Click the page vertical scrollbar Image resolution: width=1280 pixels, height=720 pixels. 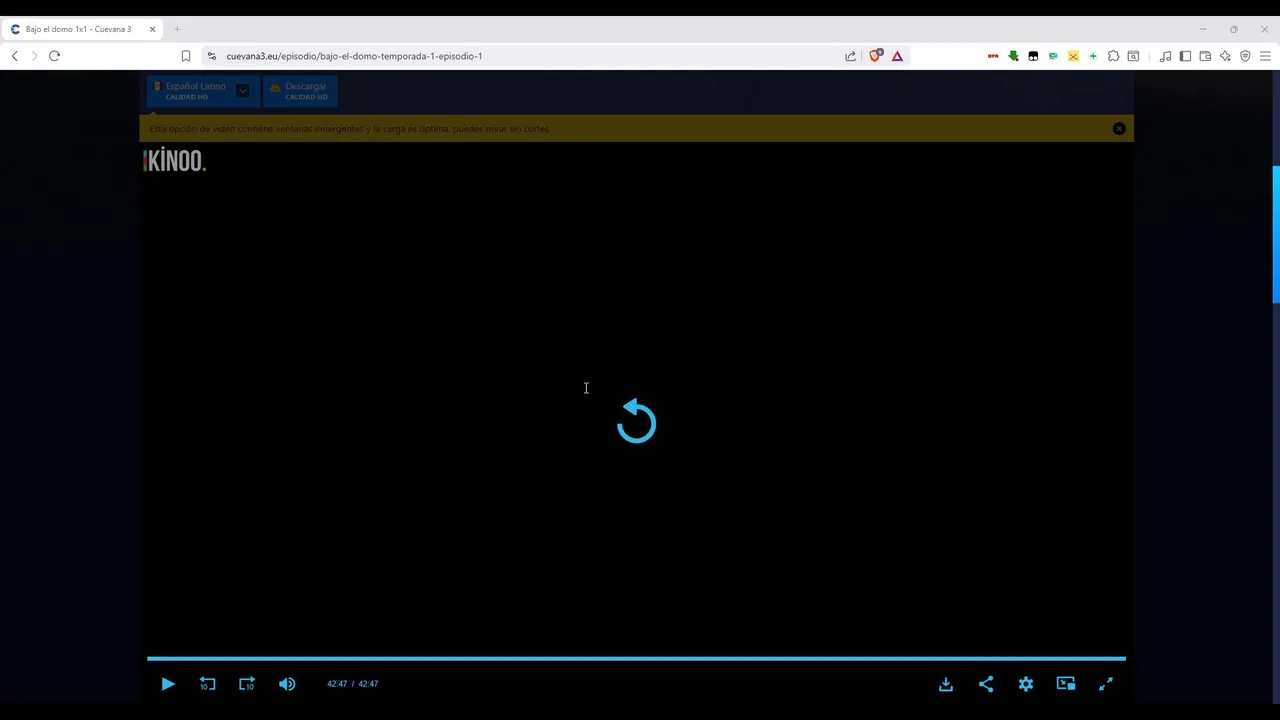(1275, 235)
